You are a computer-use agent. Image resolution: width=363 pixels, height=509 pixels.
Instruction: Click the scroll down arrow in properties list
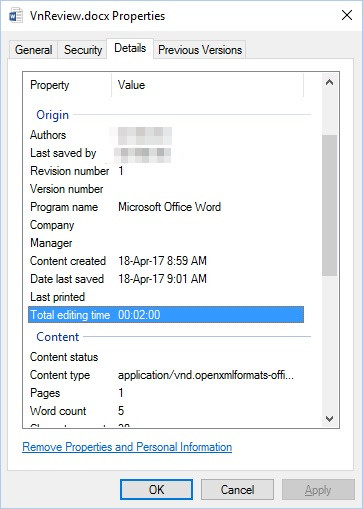(x=329, y=419)
